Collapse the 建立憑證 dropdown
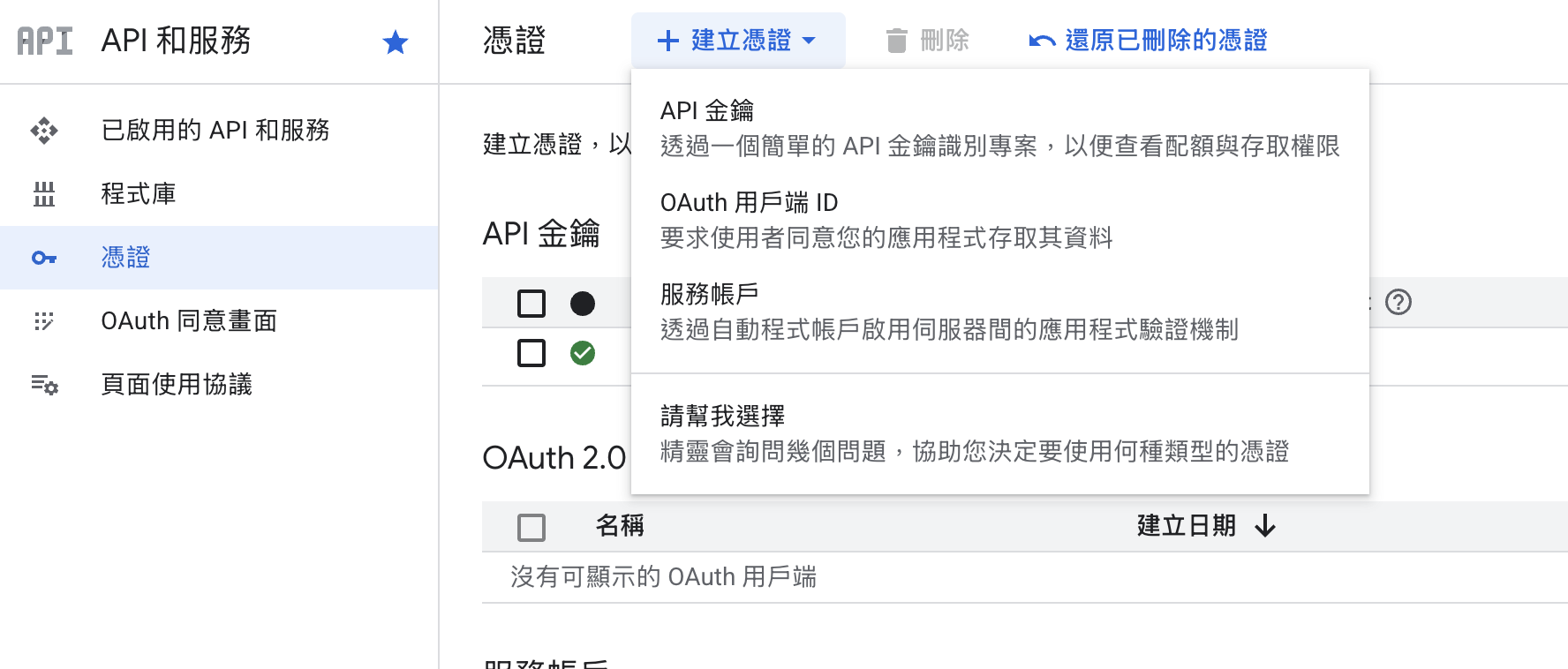Screen dimensions: 1568x669 pos(737,41)
